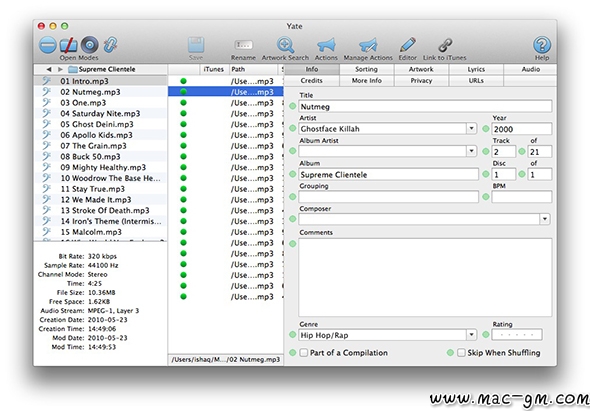Screen dimensions: 590x411
Task: Go back with left navigation arrow
Action: point(49,69)
